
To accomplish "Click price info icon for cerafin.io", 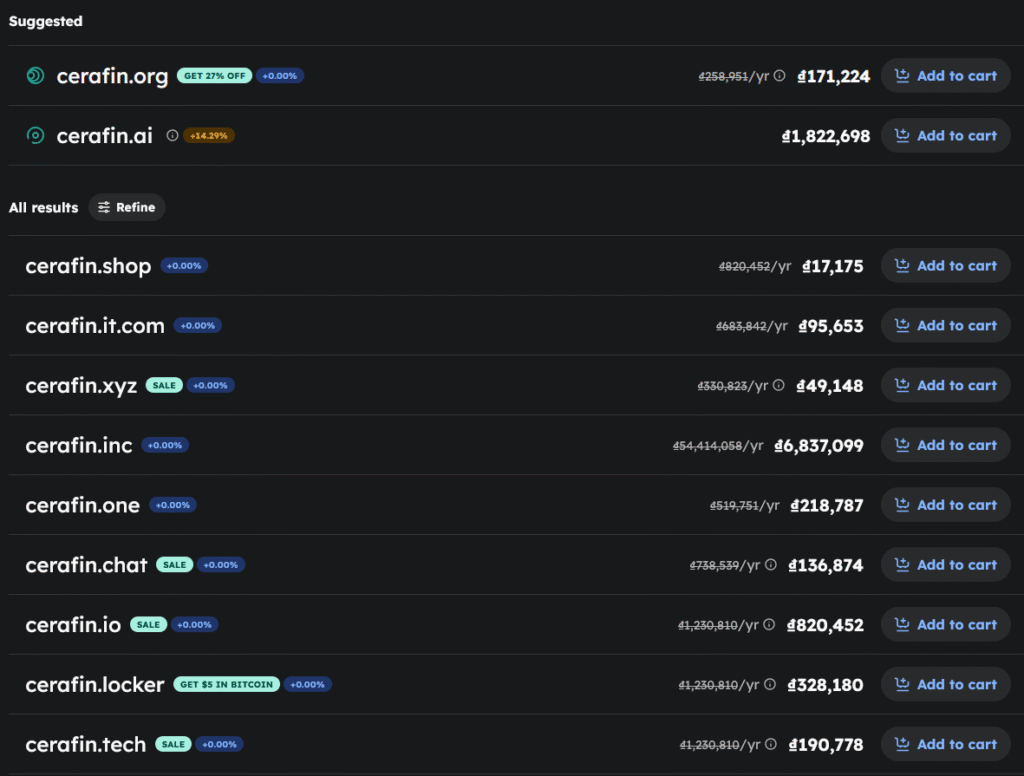I will (x=769, y=625).
